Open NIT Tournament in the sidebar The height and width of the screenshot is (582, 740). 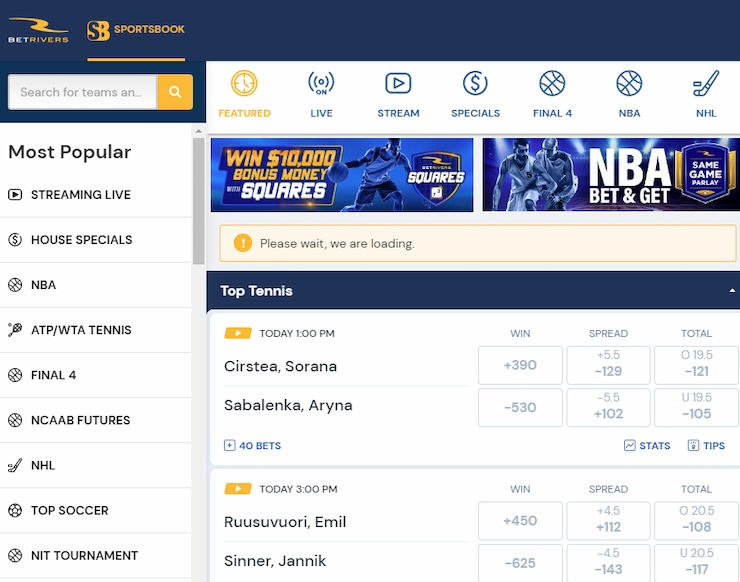[x=95, y=556]
